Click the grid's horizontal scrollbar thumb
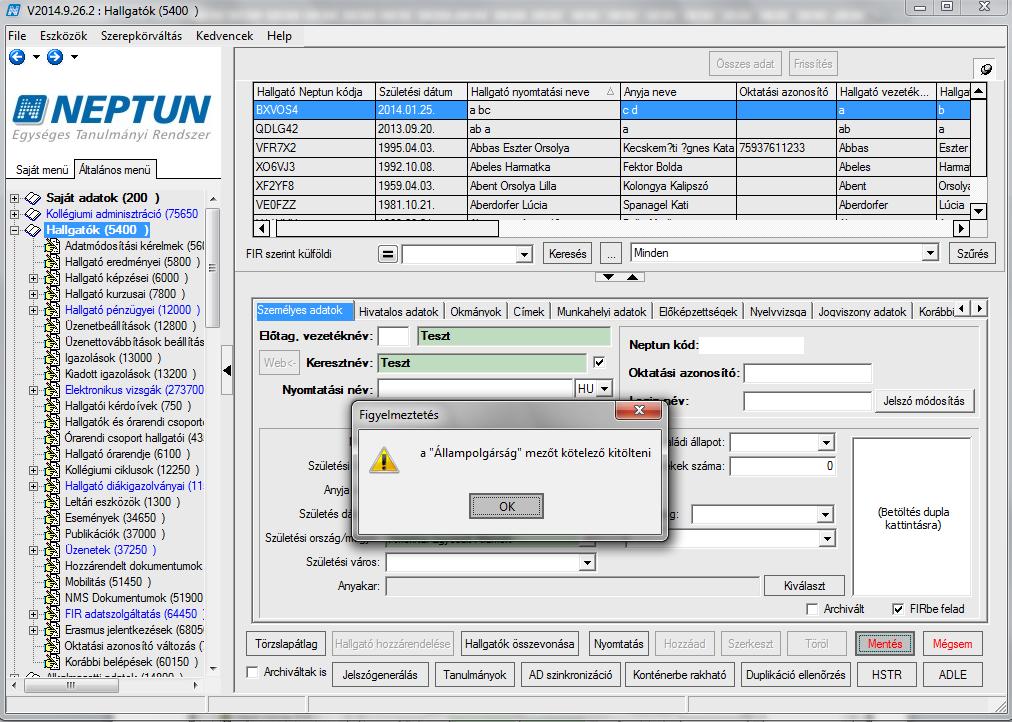1012x722 pixels. click(387, 228)
